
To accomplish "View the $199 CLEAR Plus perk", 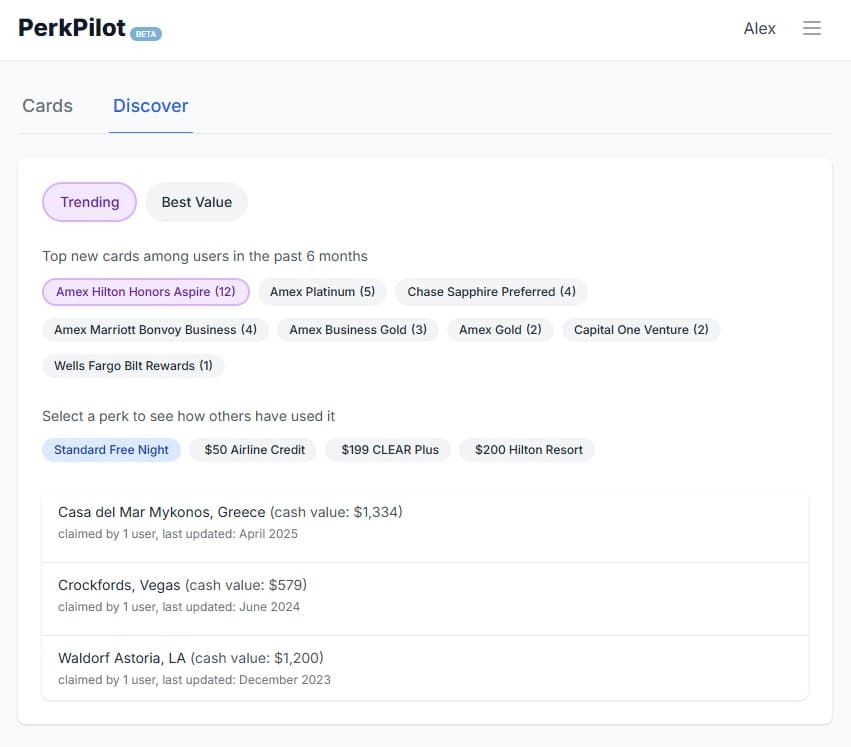I will (x=389, y=450).
